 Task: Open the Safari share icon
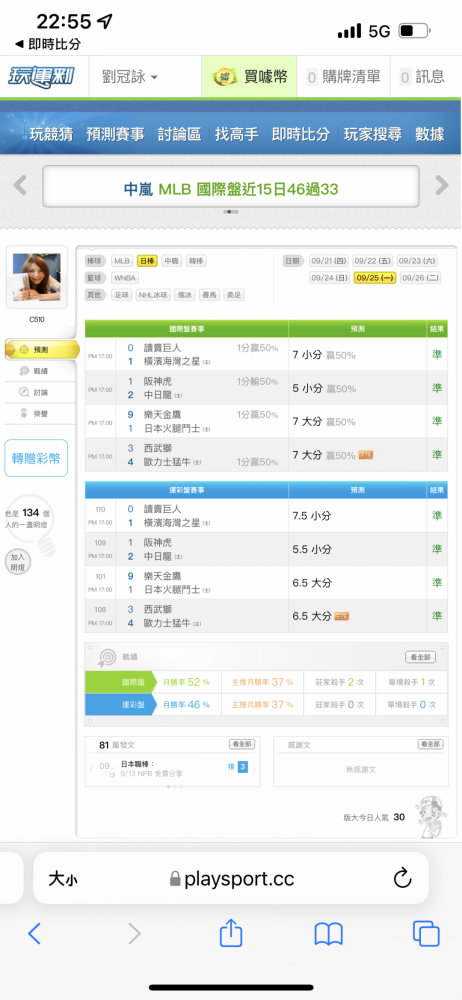[x=231, y=934]
